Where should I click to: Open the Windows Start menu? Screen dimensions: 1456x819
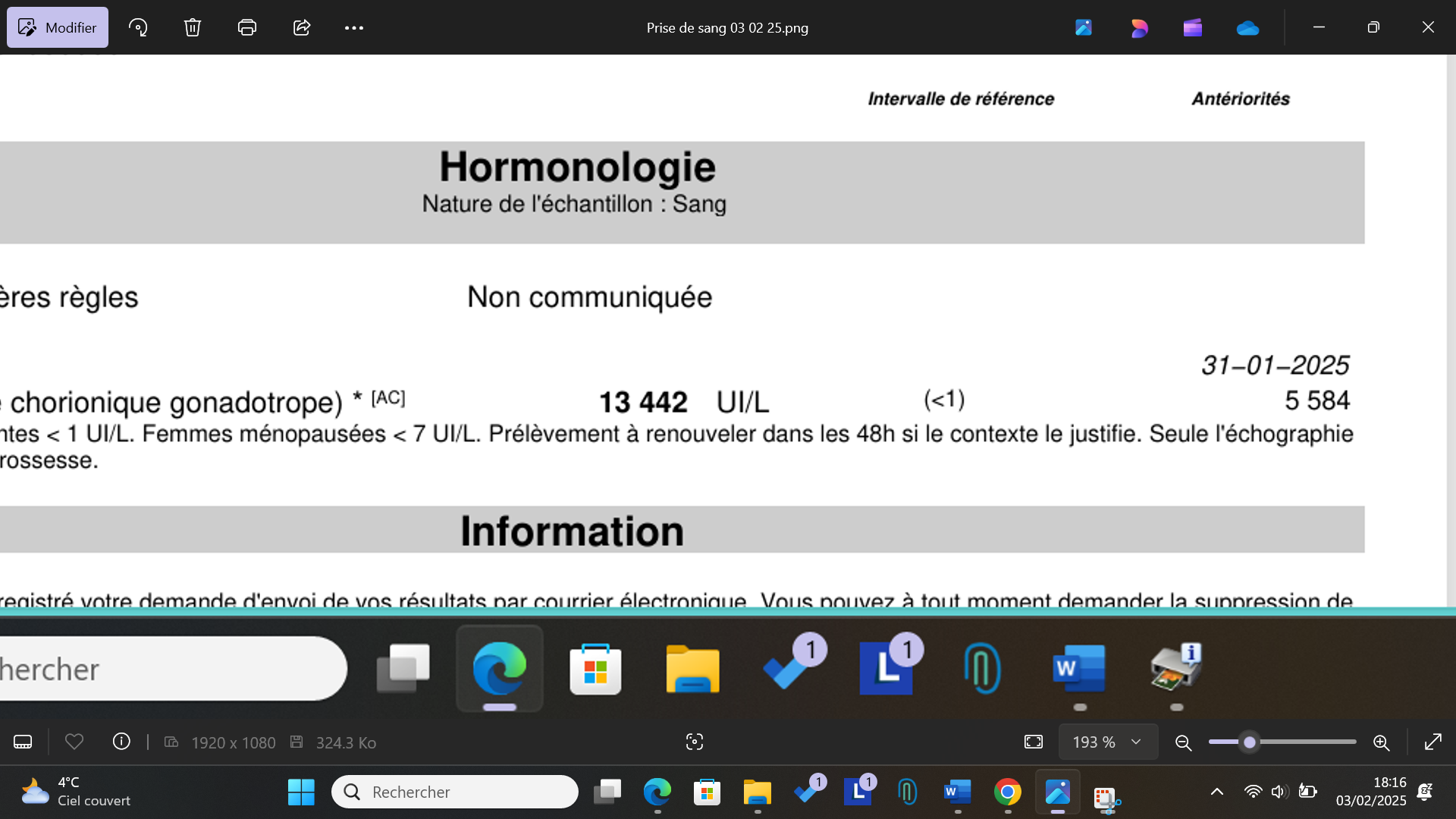[301, 791]
